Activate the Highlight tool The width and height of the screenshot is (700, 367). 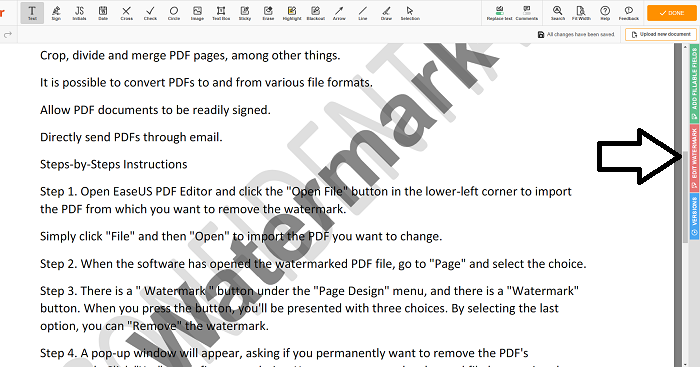[x=292, y=13]
